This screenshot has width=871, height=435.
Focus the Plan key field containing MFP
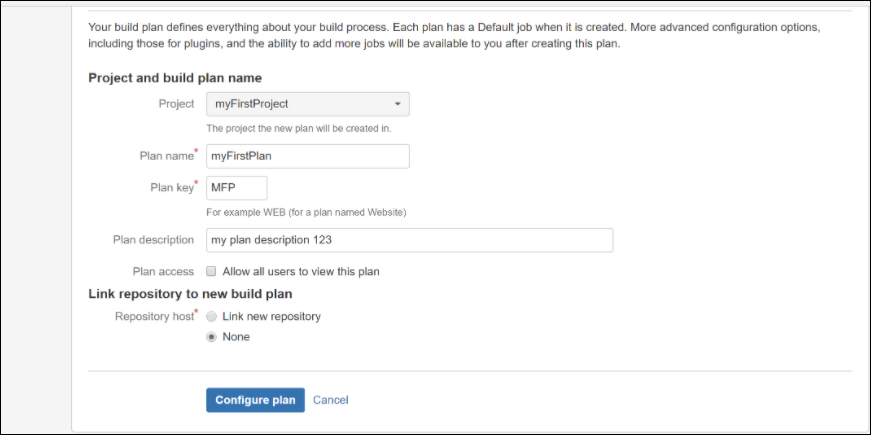[236, 188]
